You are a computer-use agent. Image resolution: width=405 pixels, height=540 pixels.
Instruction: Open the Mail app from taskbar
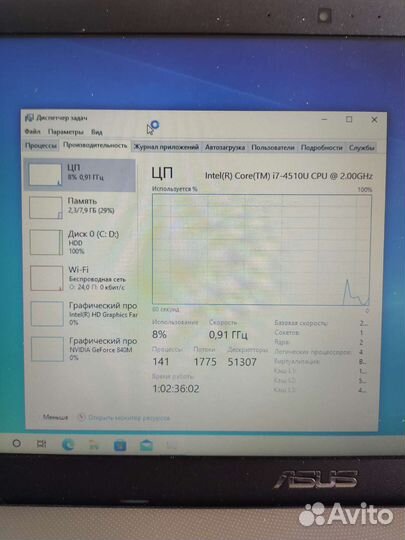click(146, 446)
